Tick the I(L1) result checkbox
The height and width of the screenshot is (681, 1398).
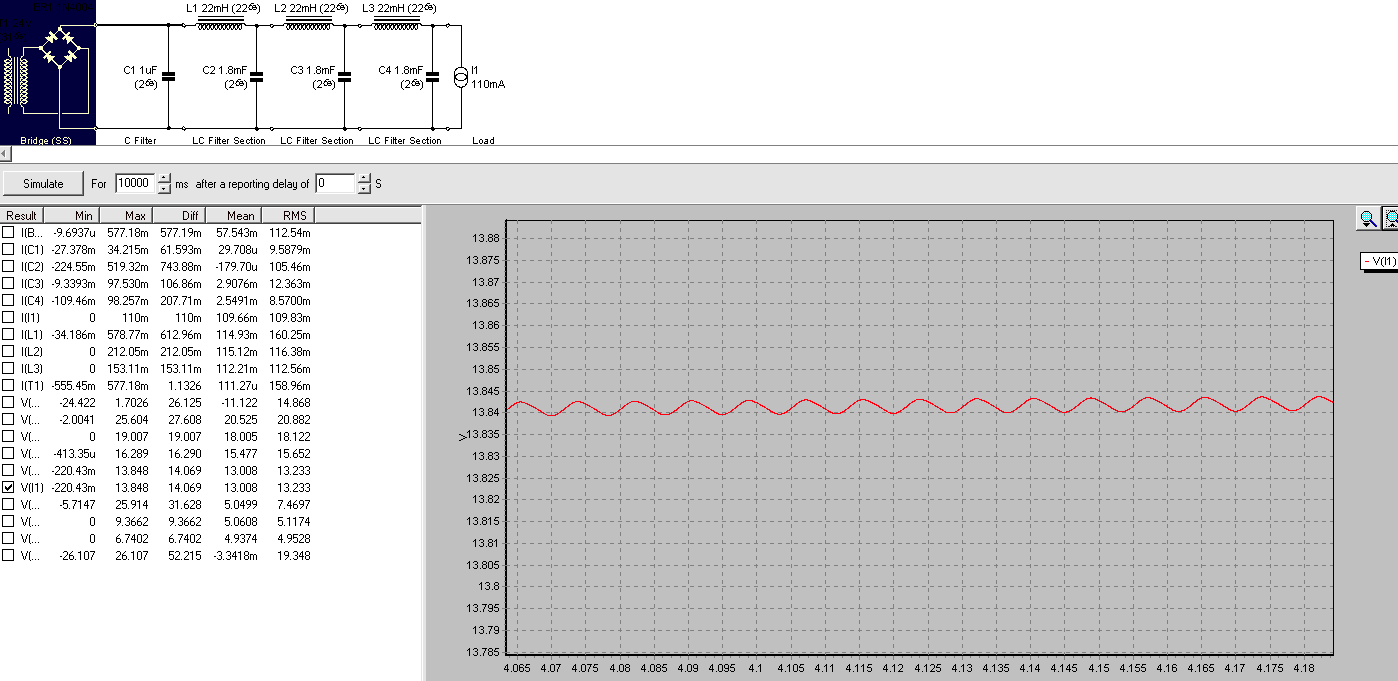(x=8, y=334)
